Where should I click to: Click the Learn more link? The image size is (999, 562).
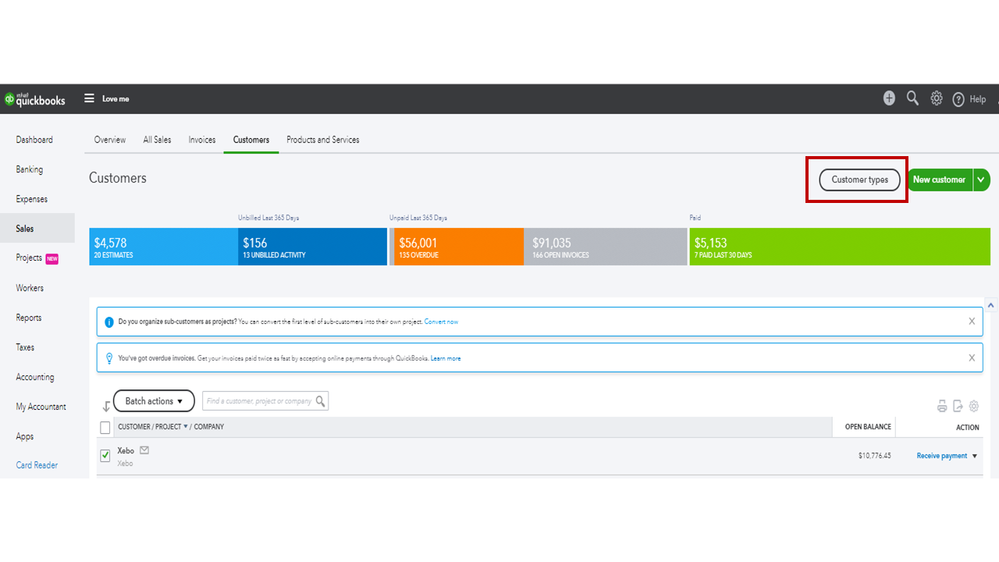(x=445, y=358)
